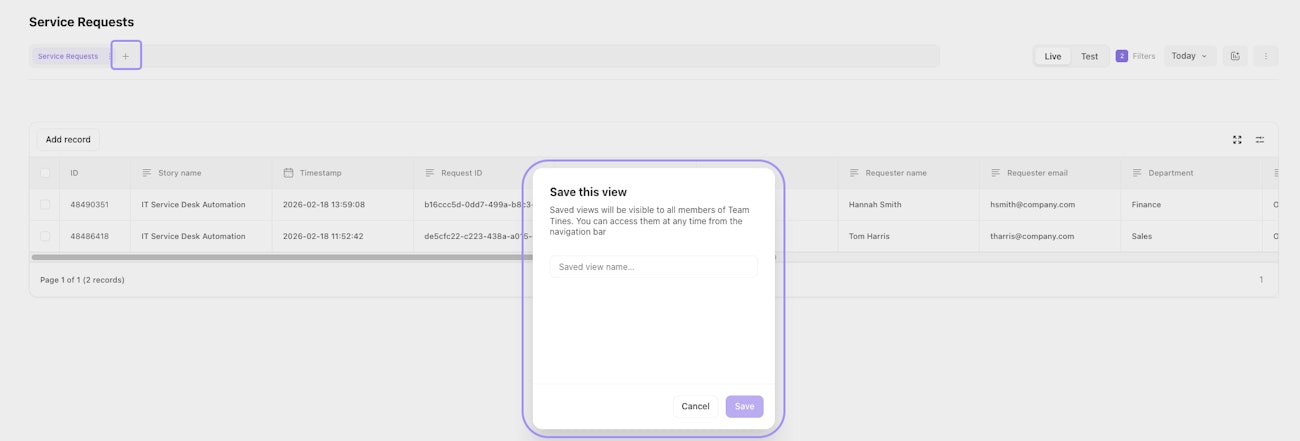Click Add record button
1300x441 pixels.
point(68,140)
